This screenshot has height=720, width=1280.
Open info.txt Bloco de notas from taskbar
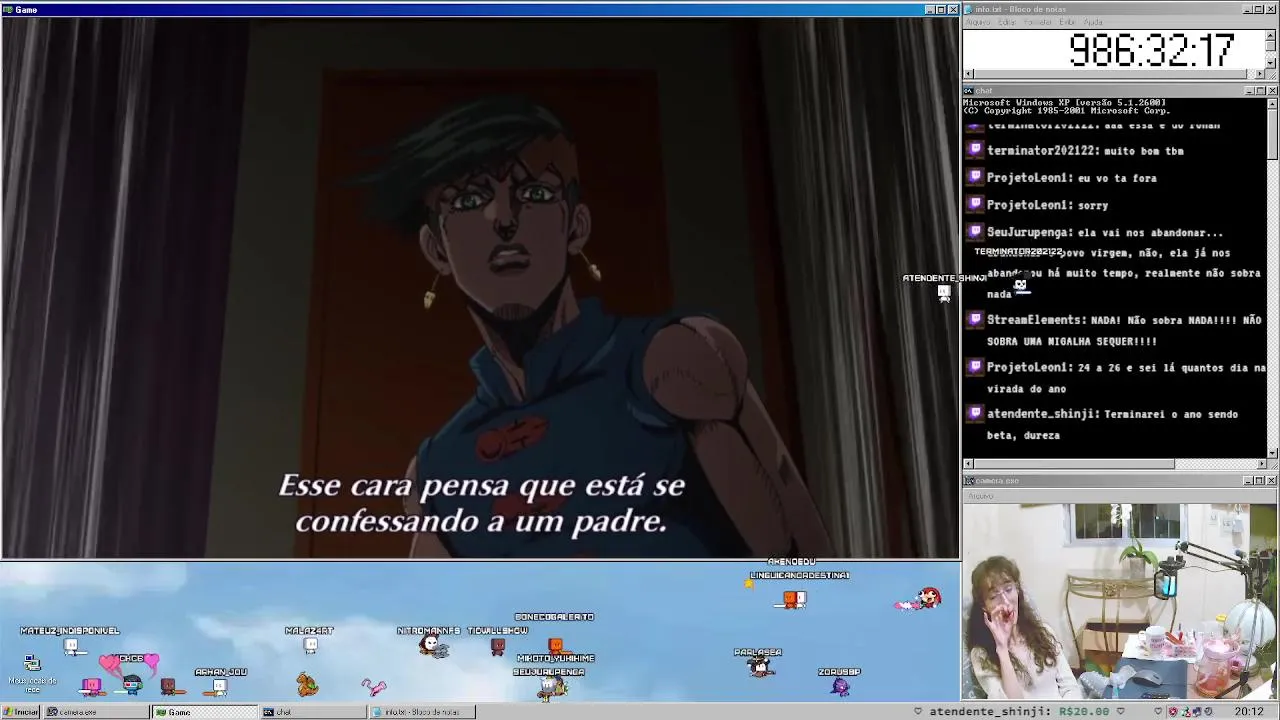tap(421, 712)
